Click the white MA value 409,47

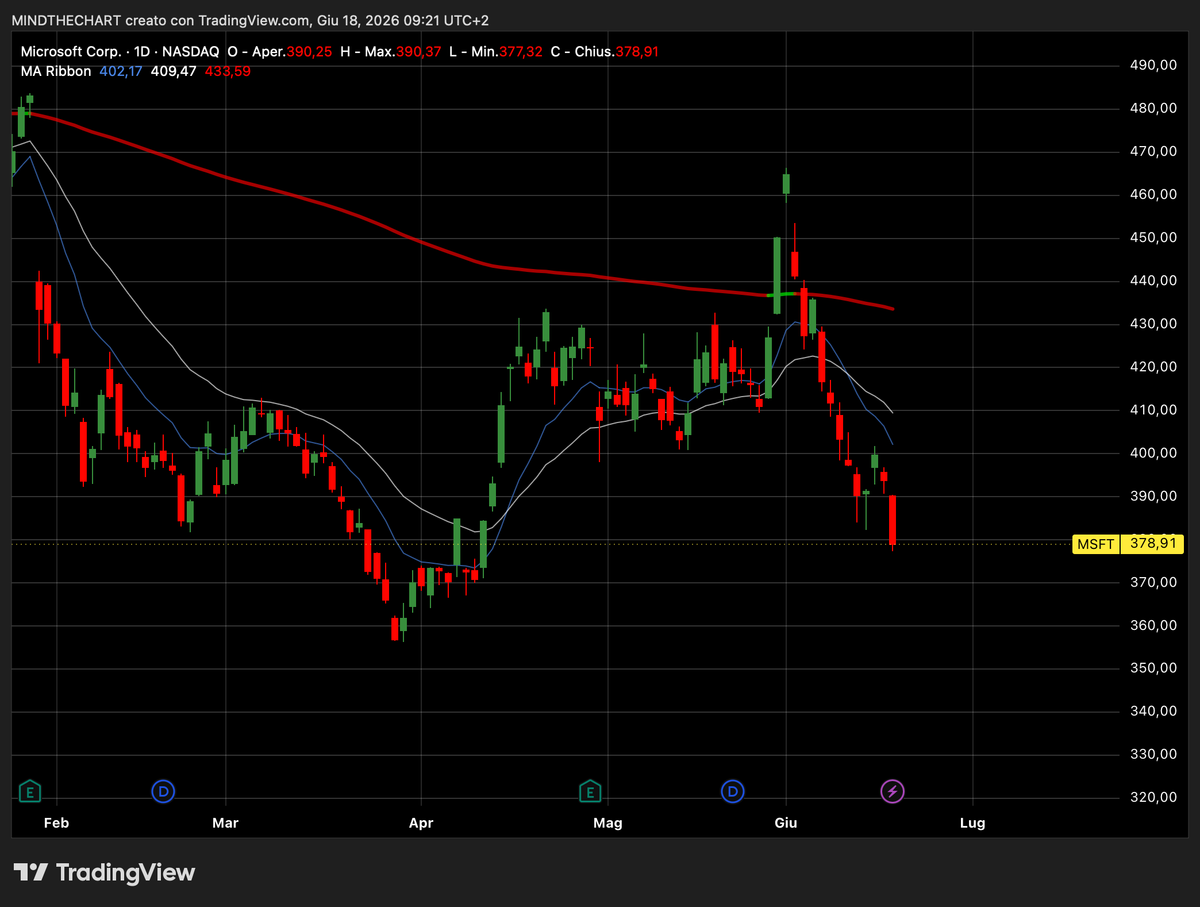click(x=172, y=71)
